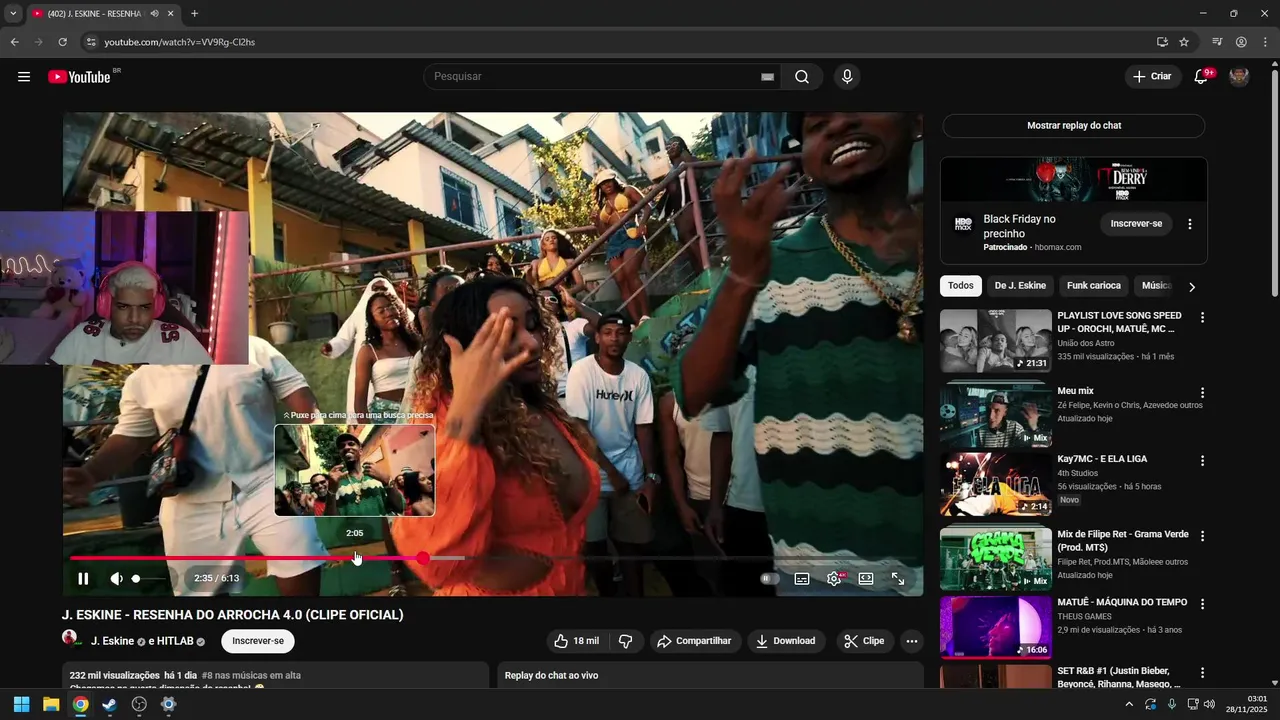Reload the page

tap(62, 42)
